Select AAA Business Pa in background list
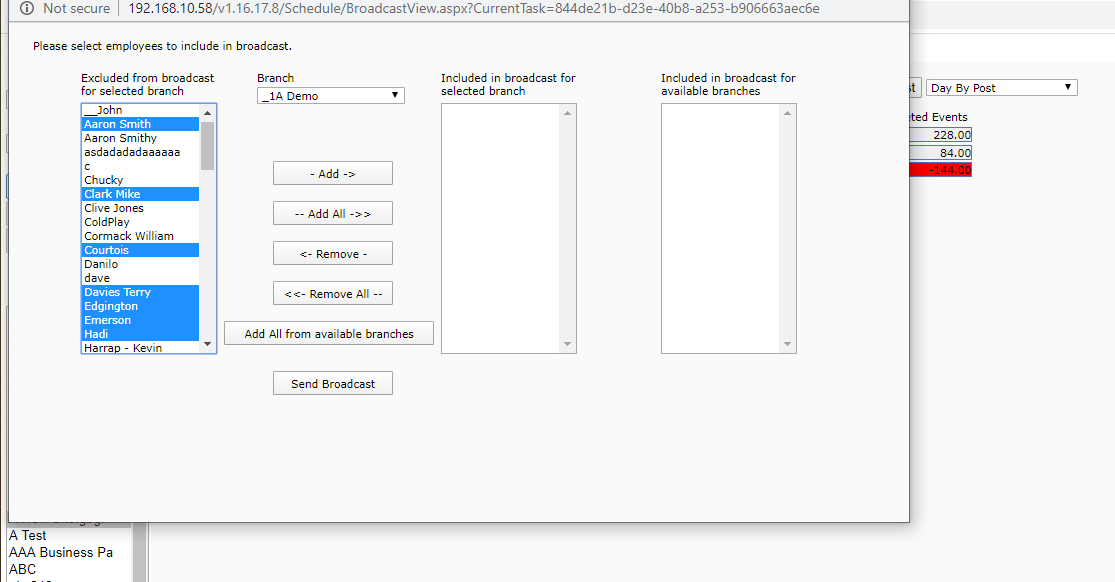The width and height of the screenshot is (1115, 582). coord(61,552)
